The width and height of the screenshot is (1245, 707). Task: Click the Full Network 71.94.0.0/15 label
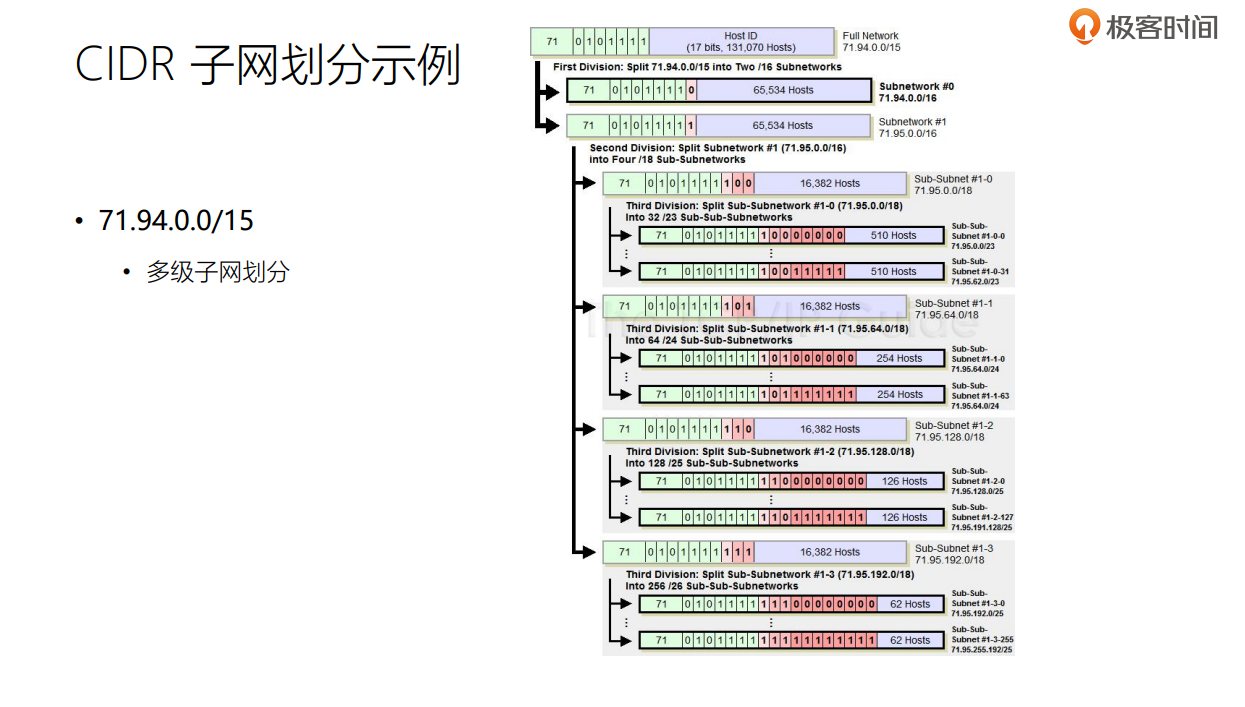point(868,42)
